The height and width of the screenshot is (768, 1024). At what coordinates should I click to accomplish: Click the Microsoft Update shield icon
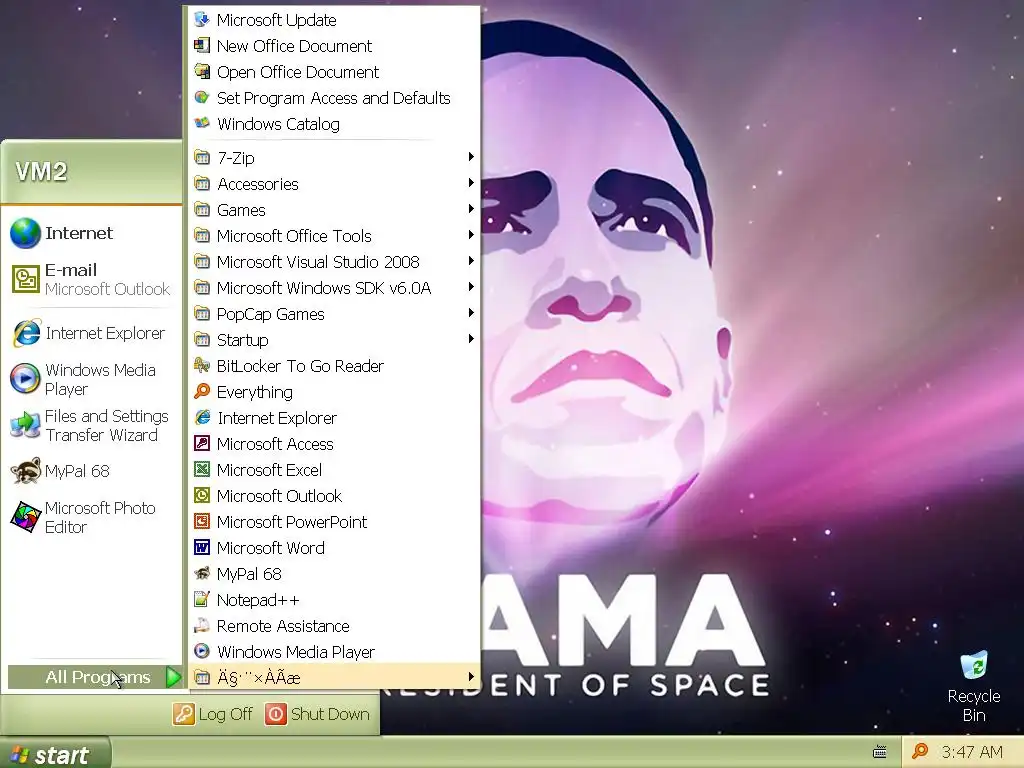click(202, 20)
